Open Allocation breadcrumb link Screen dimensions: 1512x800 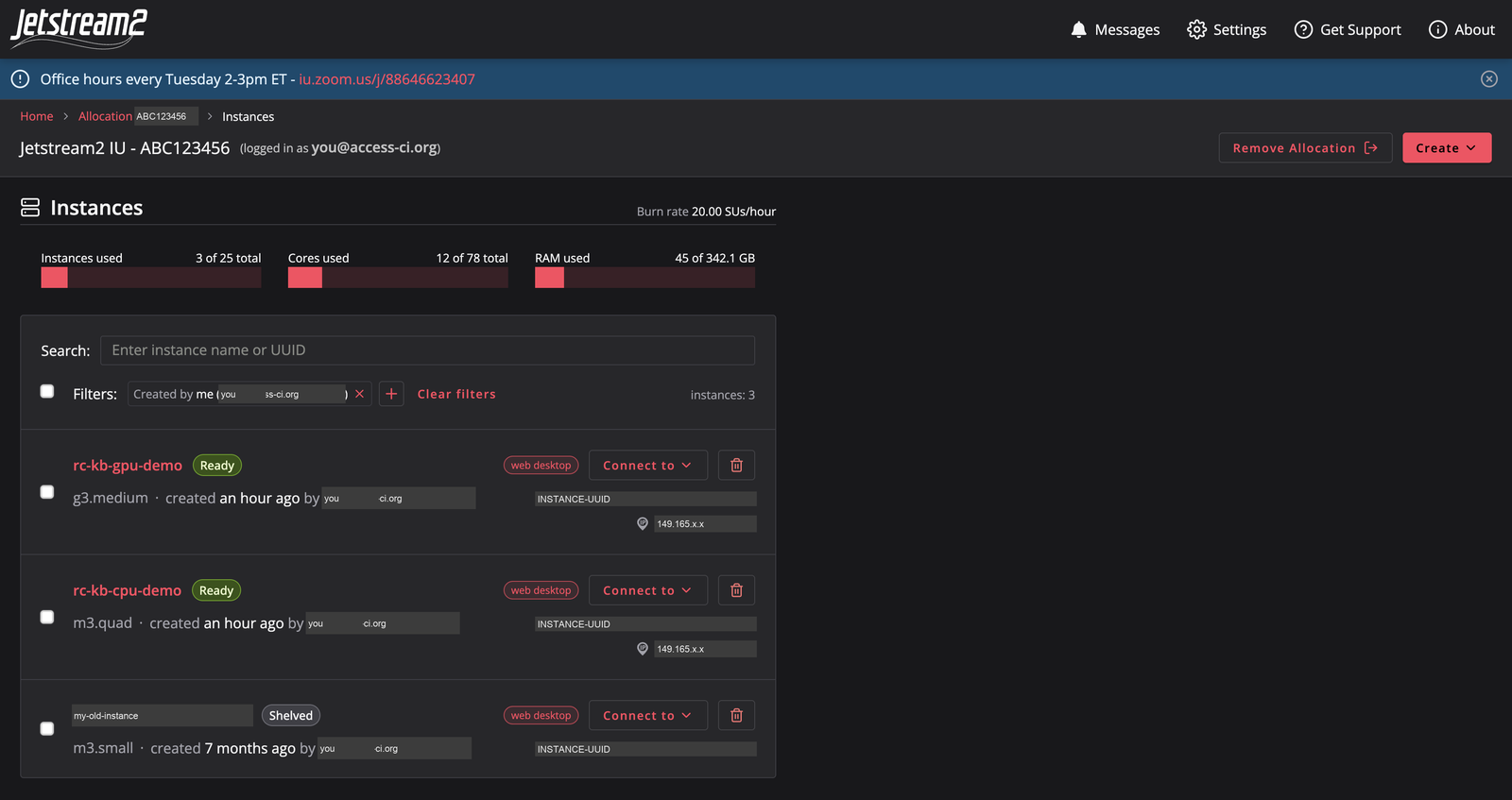tap(105, 116)
